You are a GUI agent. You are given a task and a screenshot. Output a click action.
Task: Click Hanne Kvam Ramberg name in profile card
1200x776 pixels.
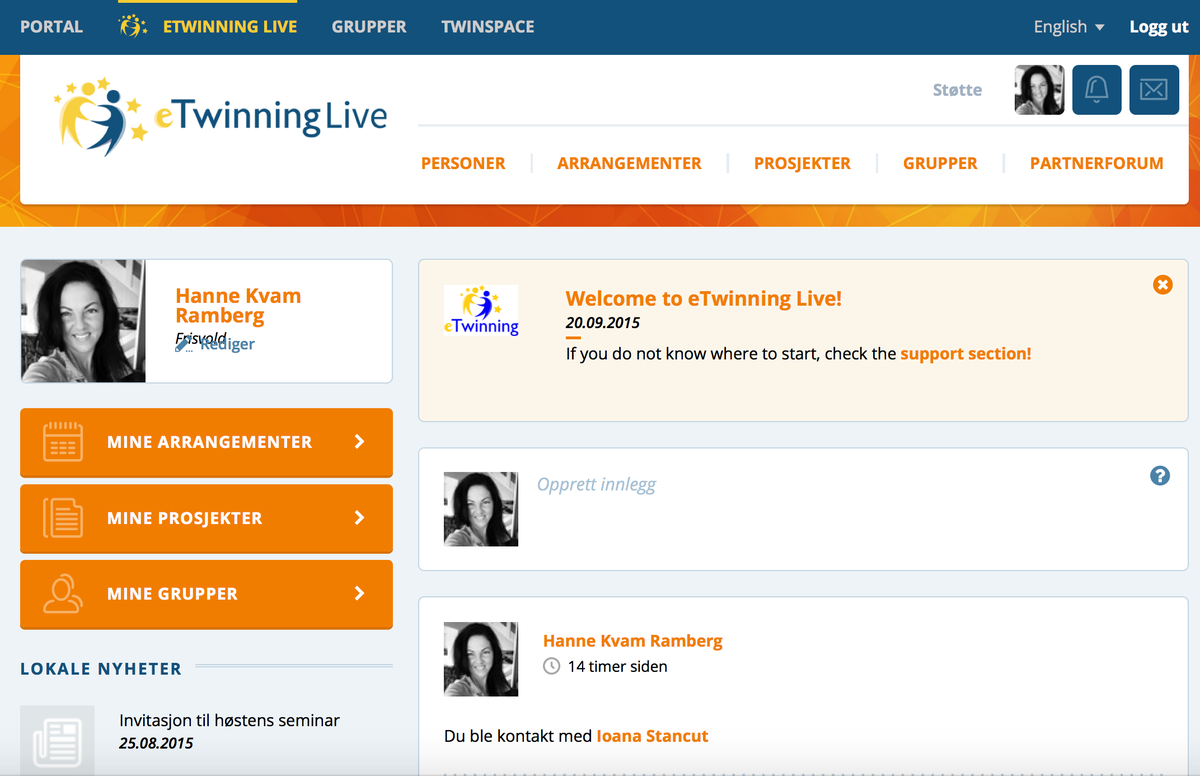(238, 306)
